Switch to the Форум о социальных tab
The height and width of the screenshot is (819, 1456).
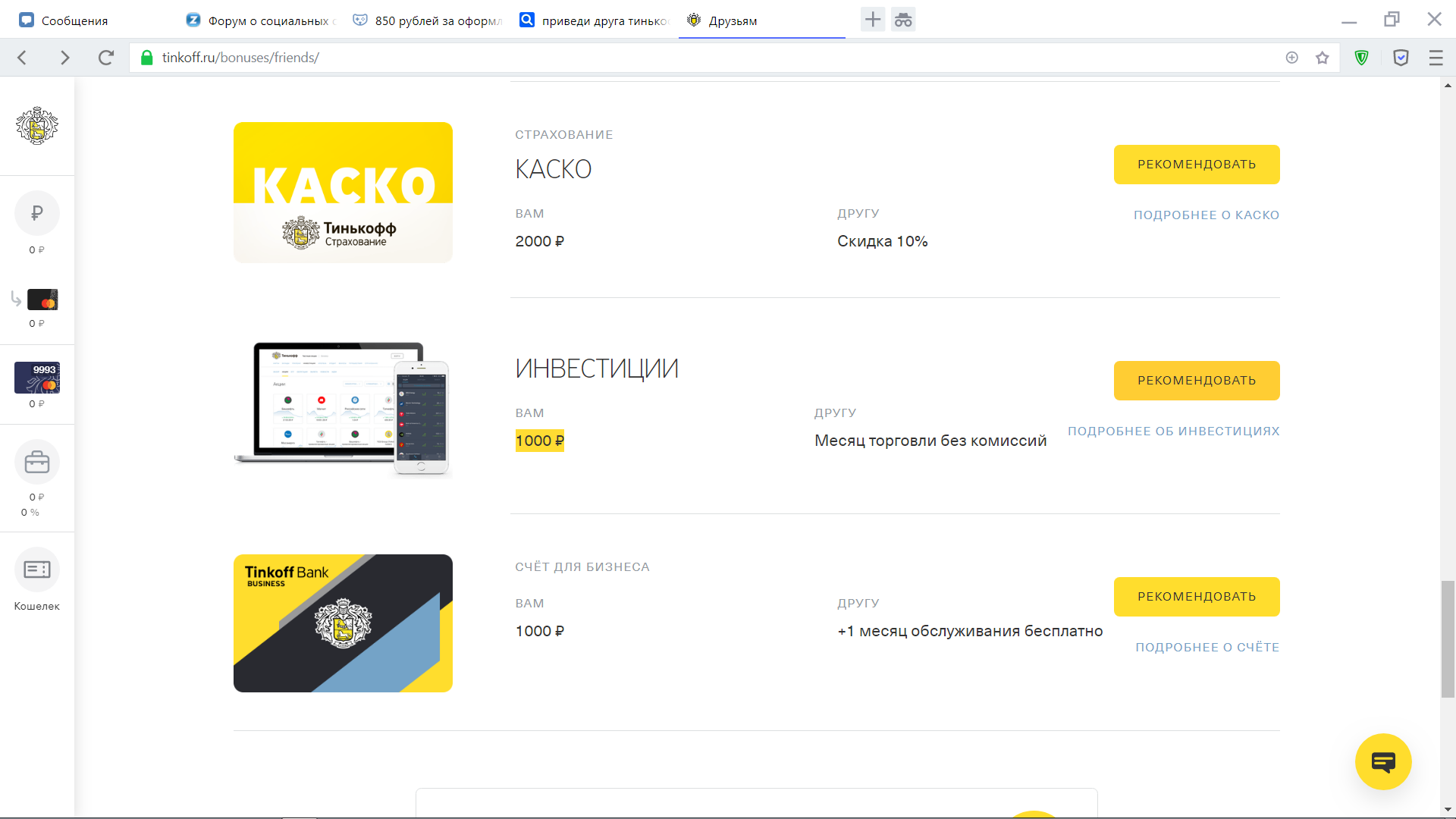click(x=262, y=20)
